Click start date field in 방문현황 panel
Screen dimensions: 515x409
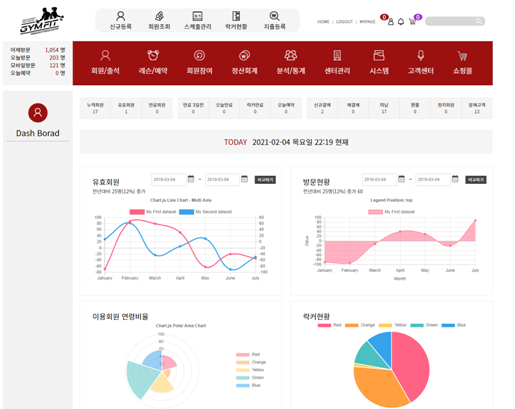(x=379, y=179)
